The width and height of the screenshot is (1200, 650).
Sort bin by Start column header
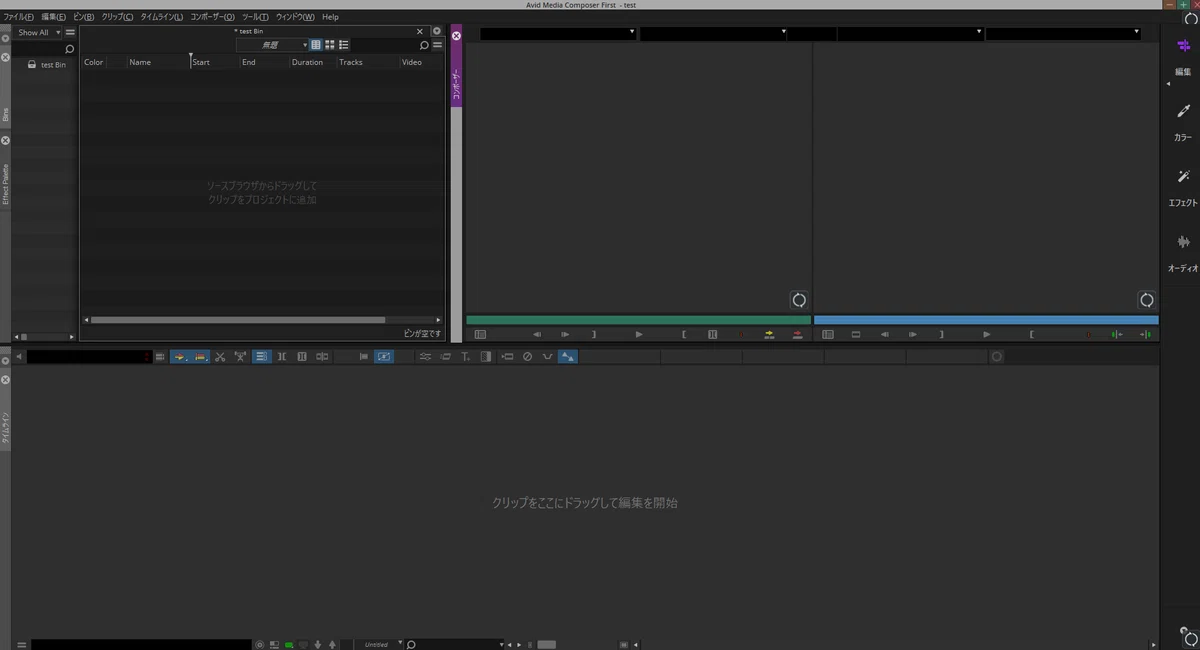[x=201, y=62]
